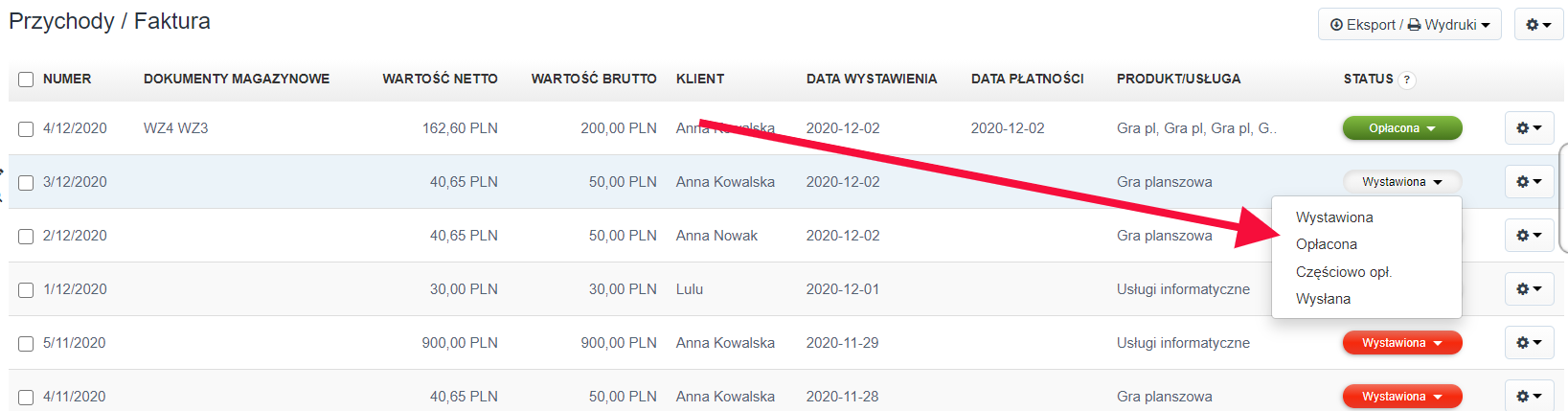1568x411 pixels.
Task: Open gear menu for invoice 1/12/2020
Action: (x=1529, y=289)
